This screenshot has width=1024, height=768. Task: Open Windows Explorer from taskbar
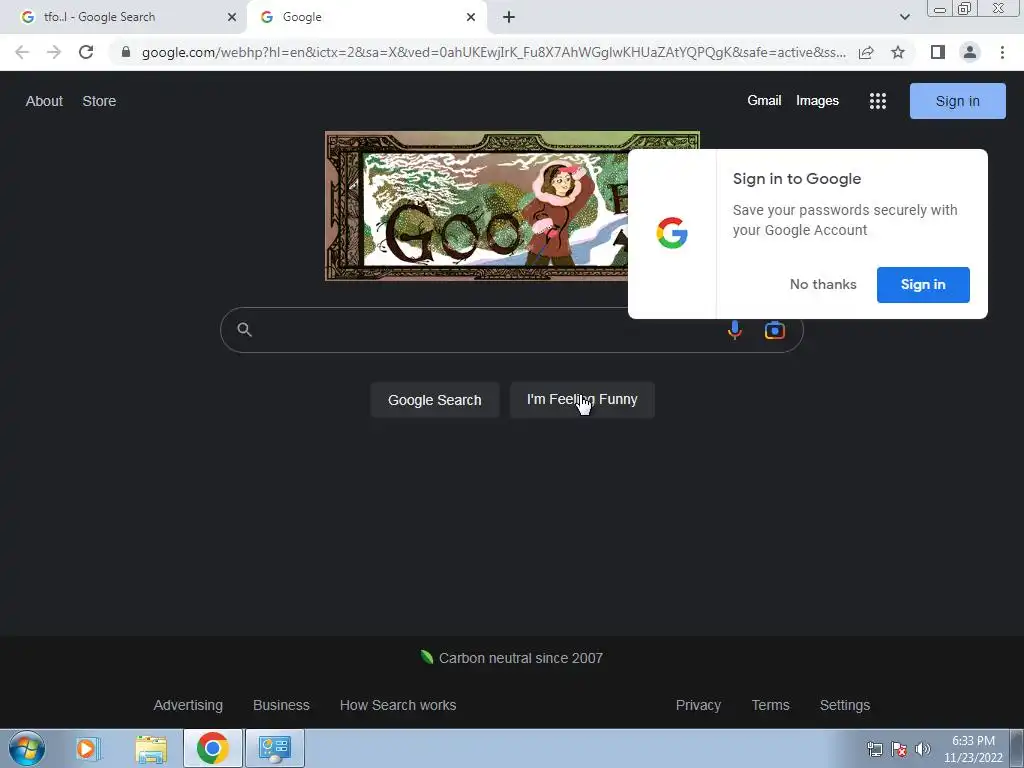pos(151,748)
